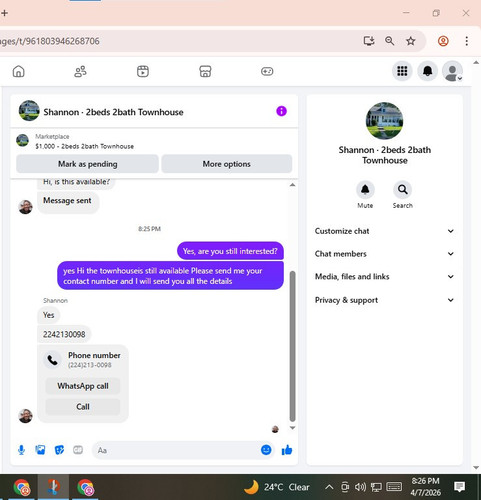Open a new browser tab

(5, 13)
